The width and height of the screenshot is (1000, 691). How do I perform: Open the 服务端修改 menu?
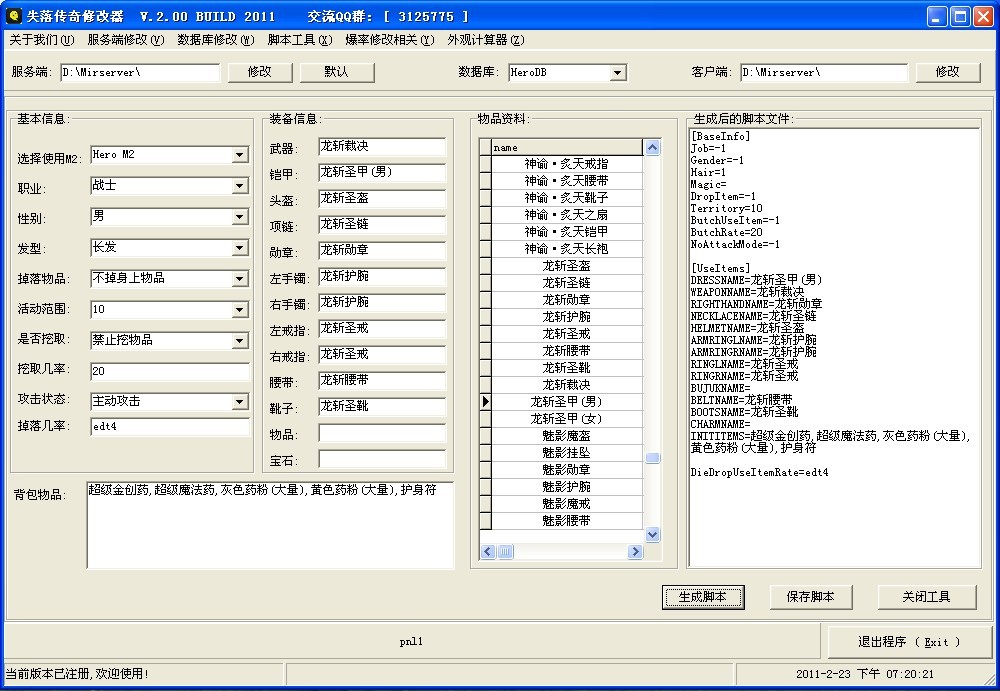125,40
